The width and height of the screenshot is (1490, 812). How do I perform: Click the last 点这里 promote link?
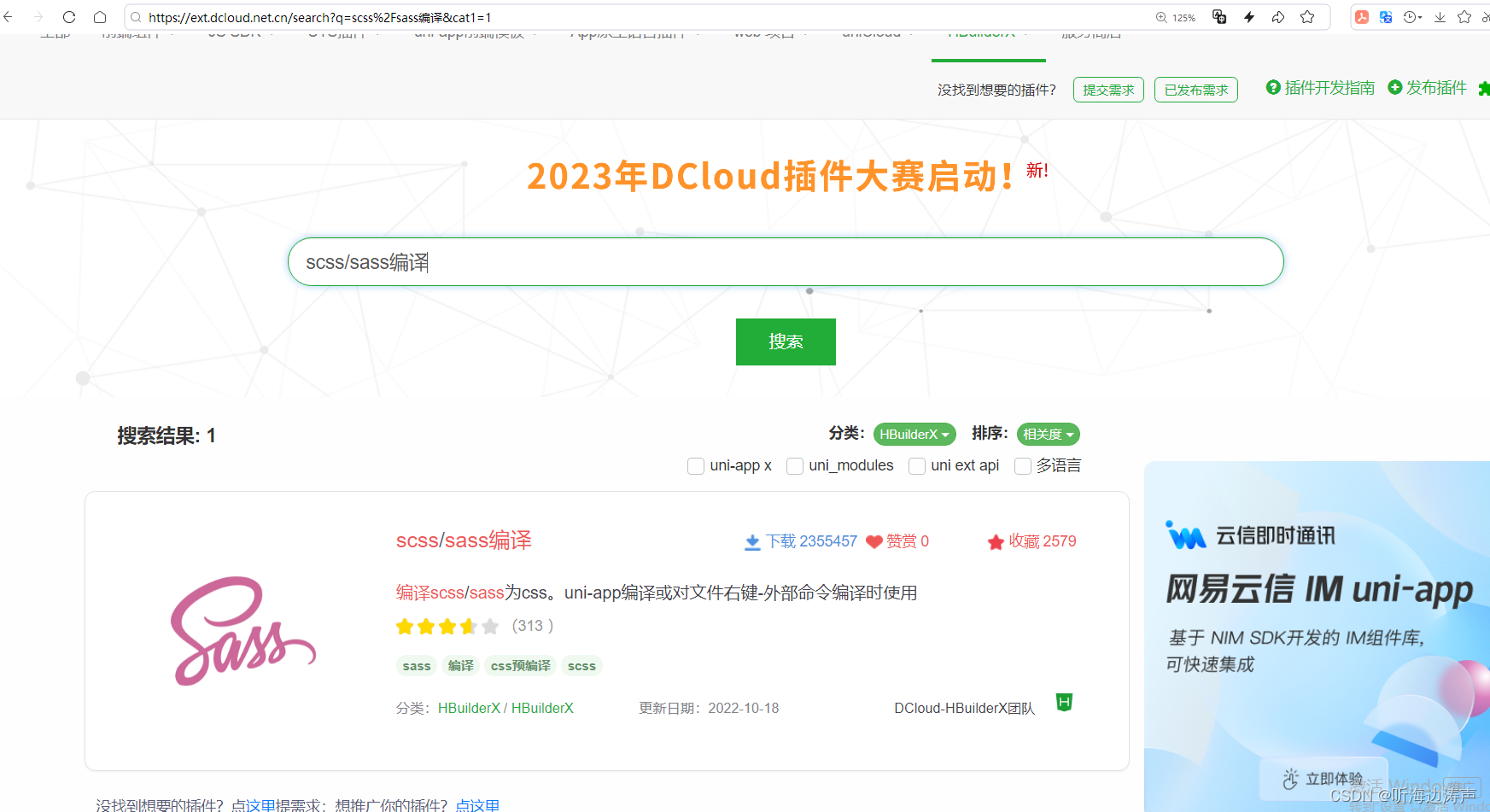(477, 804)
